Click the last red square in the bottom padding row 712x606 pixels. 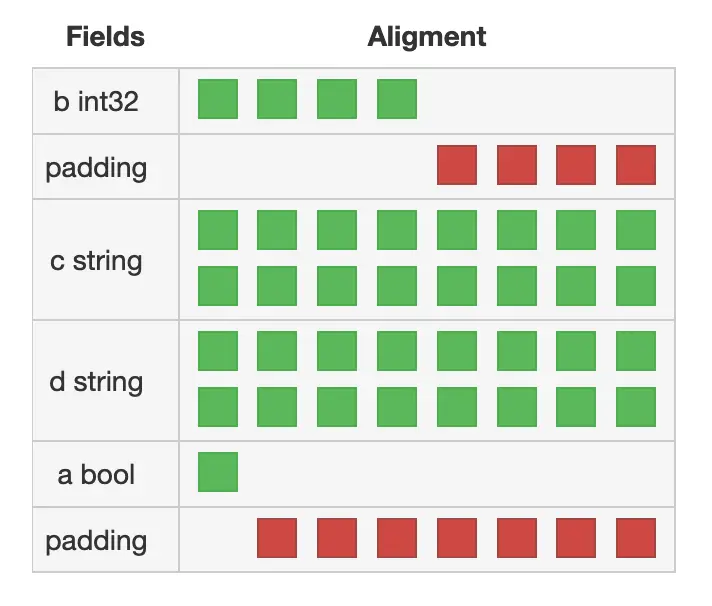636,538
